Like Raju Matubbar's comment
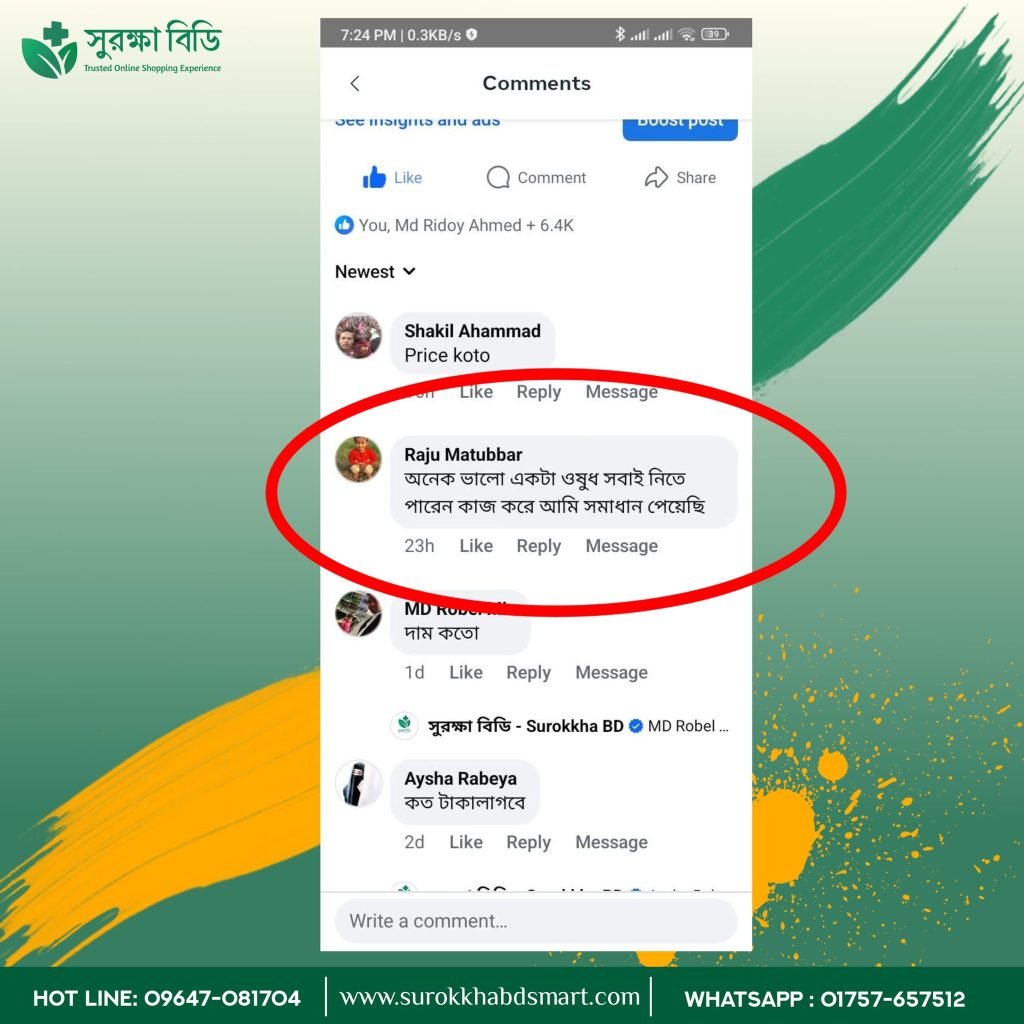Viewport: 1024px width, 1024px height. click(476, 546)
